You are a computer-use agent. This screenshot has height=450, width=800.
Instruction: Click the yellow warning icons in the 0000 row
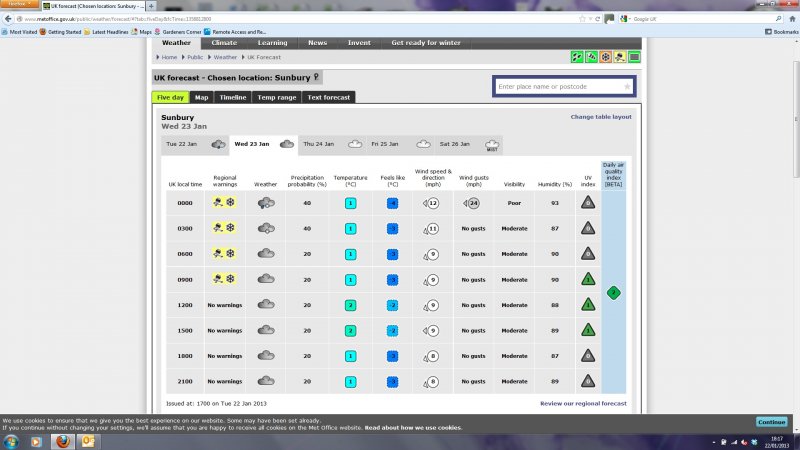(x=224, y=203)
